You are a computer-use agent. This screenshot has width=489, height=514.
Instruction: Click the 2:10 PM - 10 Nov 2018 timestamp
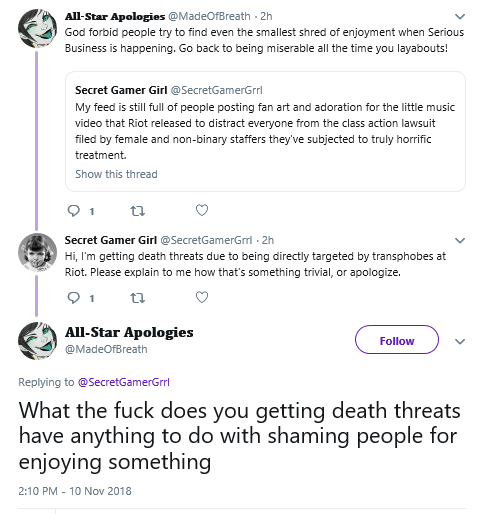pyautogui.click(x=75, y=491)
